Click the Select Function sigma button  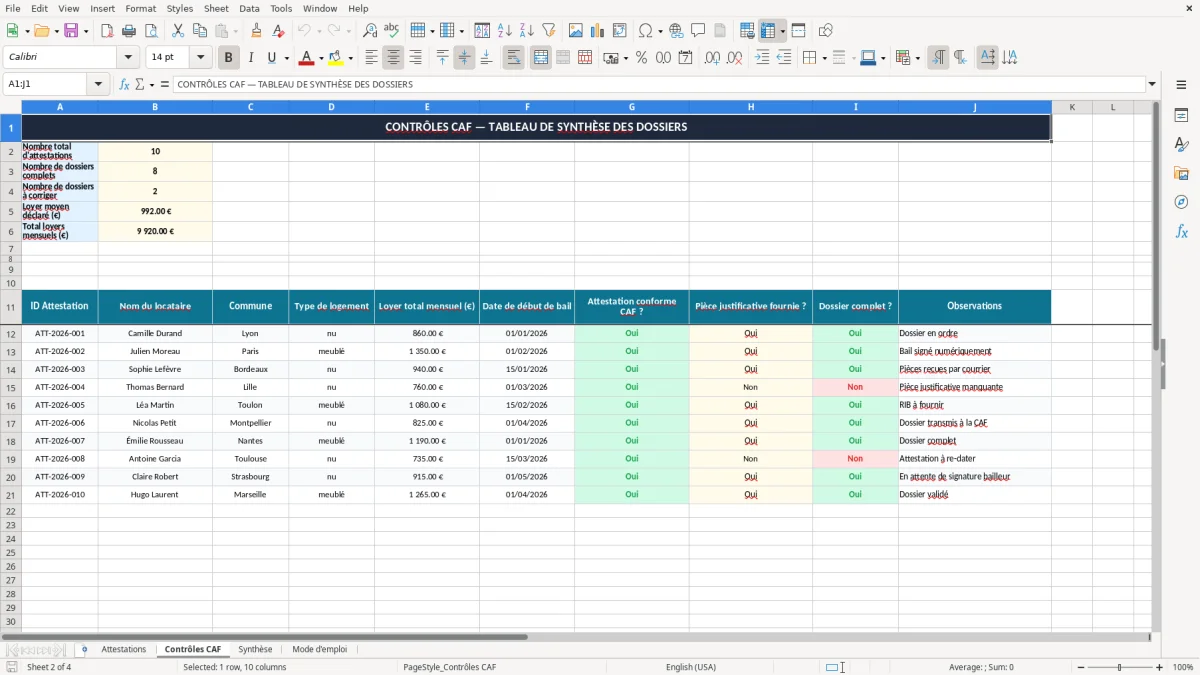click(139, 85)
